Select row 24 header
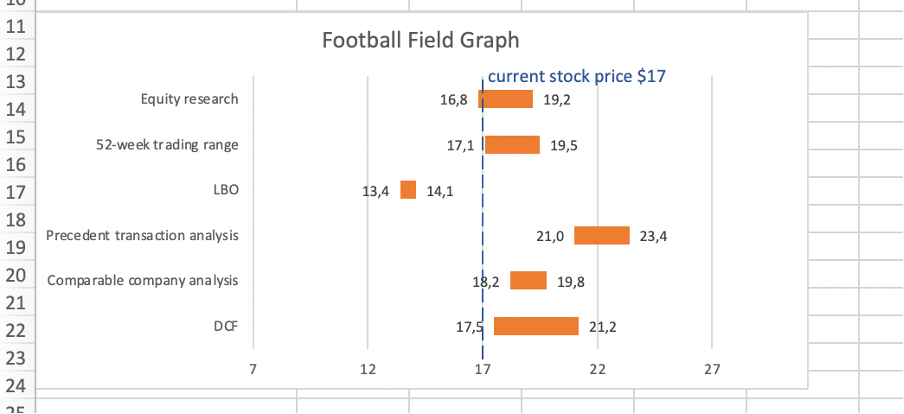 16,385
